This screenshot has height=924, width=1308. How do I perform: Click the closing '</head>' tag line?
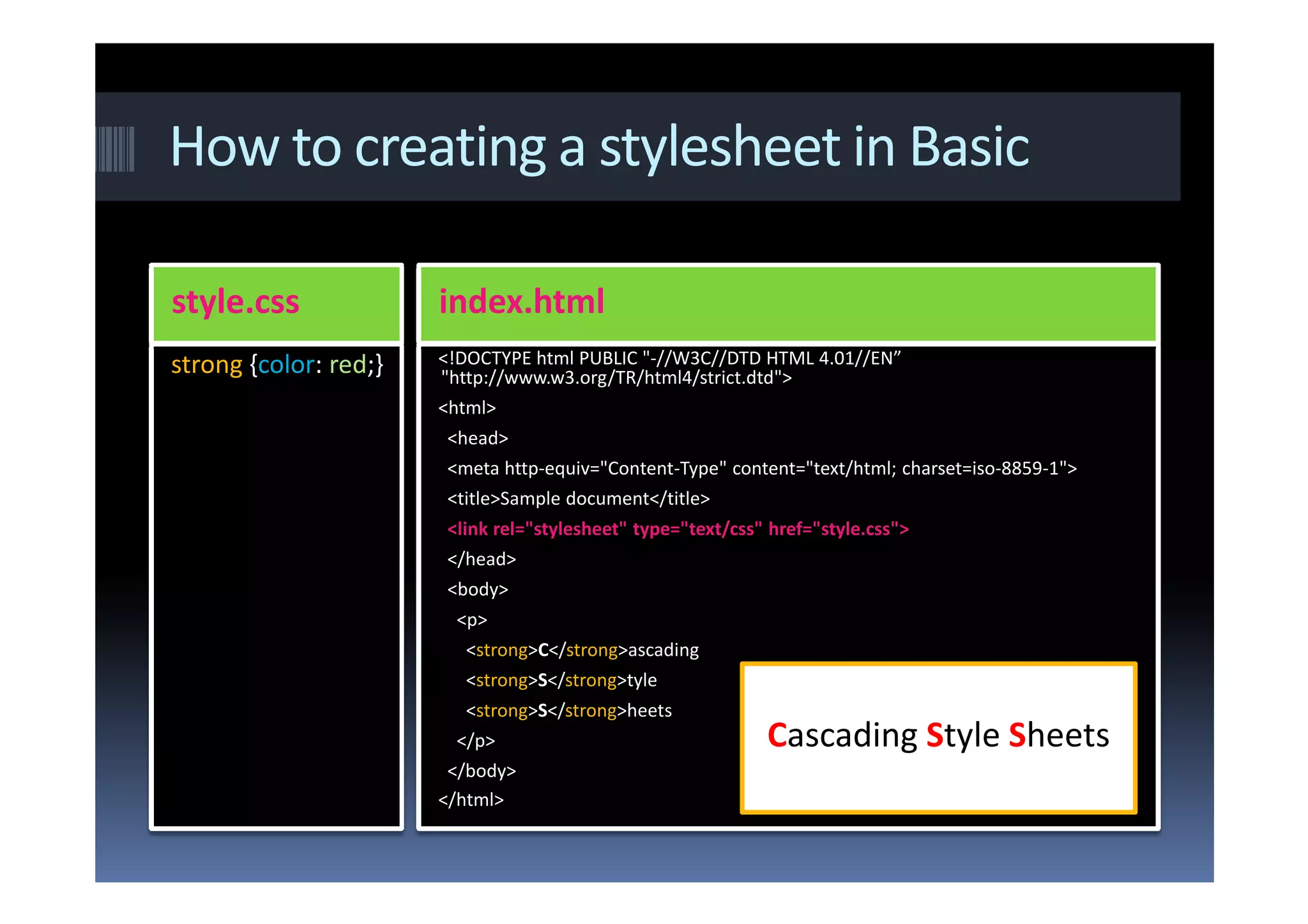point(482,559)
